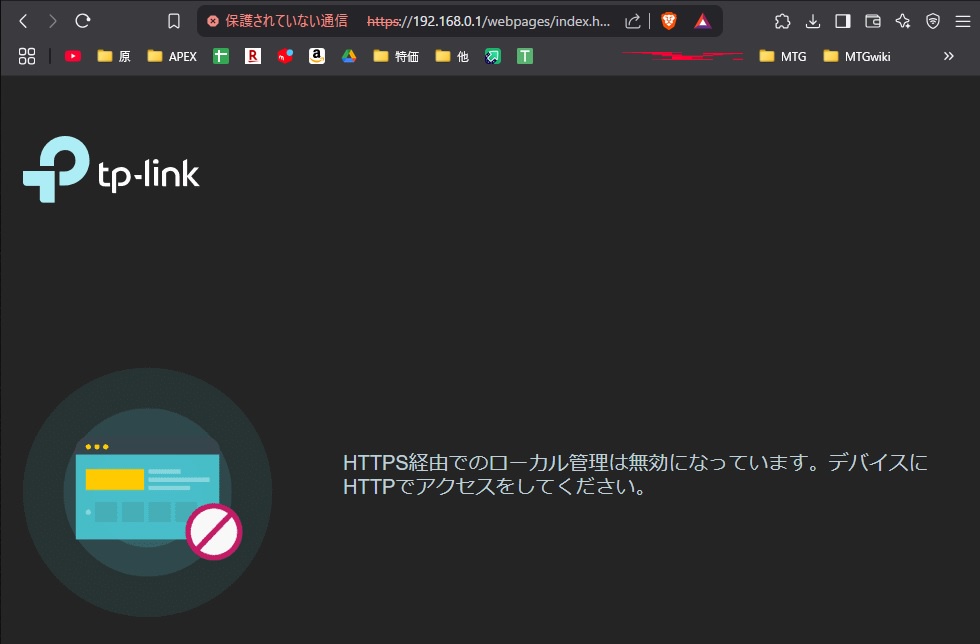Open the browser main hamburger menu
980x644 pixels.
pyautogui.click(x=962, y=21)
